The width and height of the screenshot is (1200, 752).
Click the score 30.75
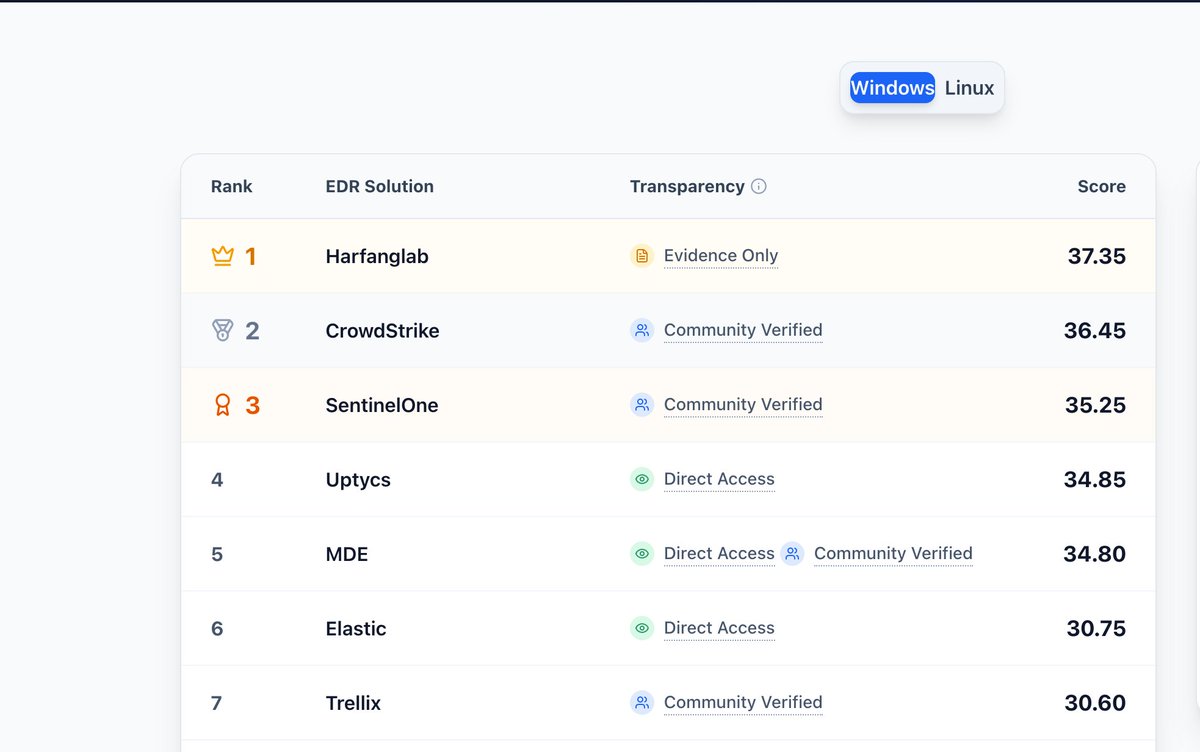point(1096,628)
